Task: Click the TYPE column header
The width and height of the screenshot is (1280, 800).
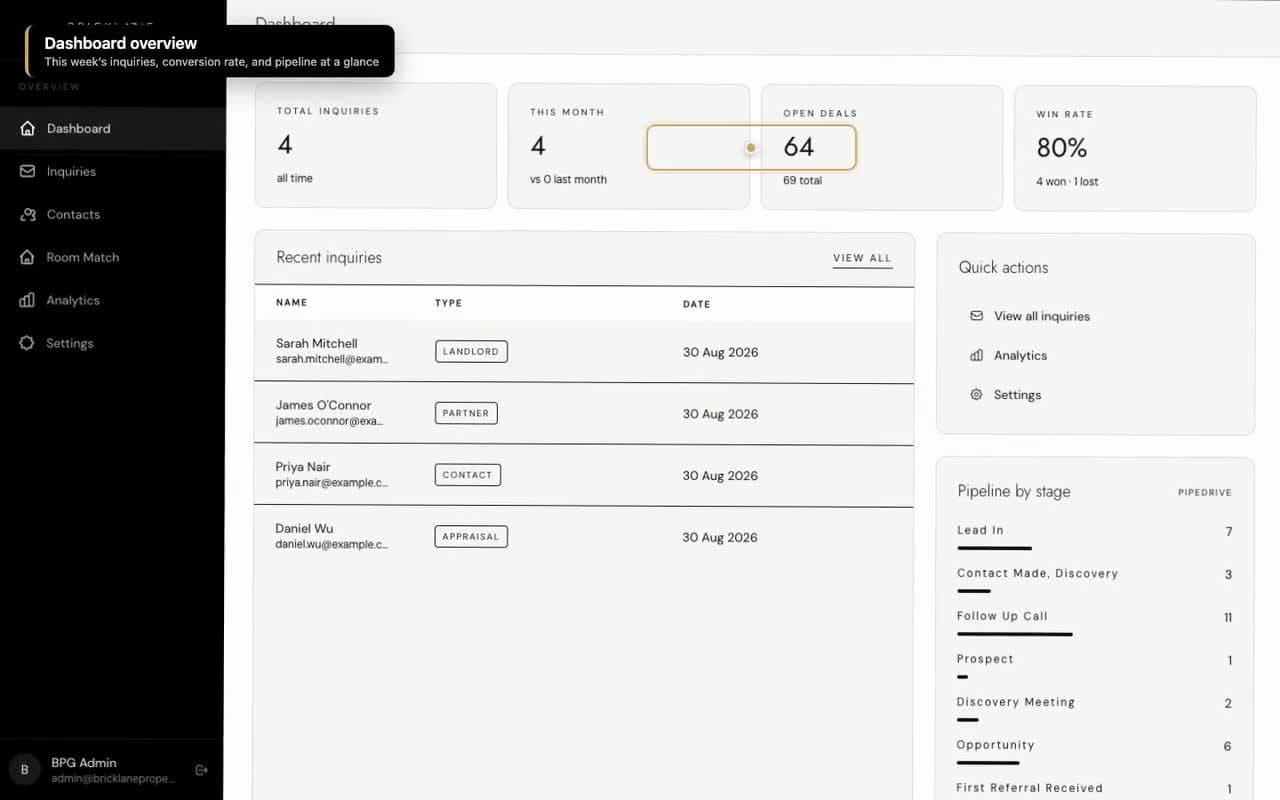Action: [x=448, y=303]
